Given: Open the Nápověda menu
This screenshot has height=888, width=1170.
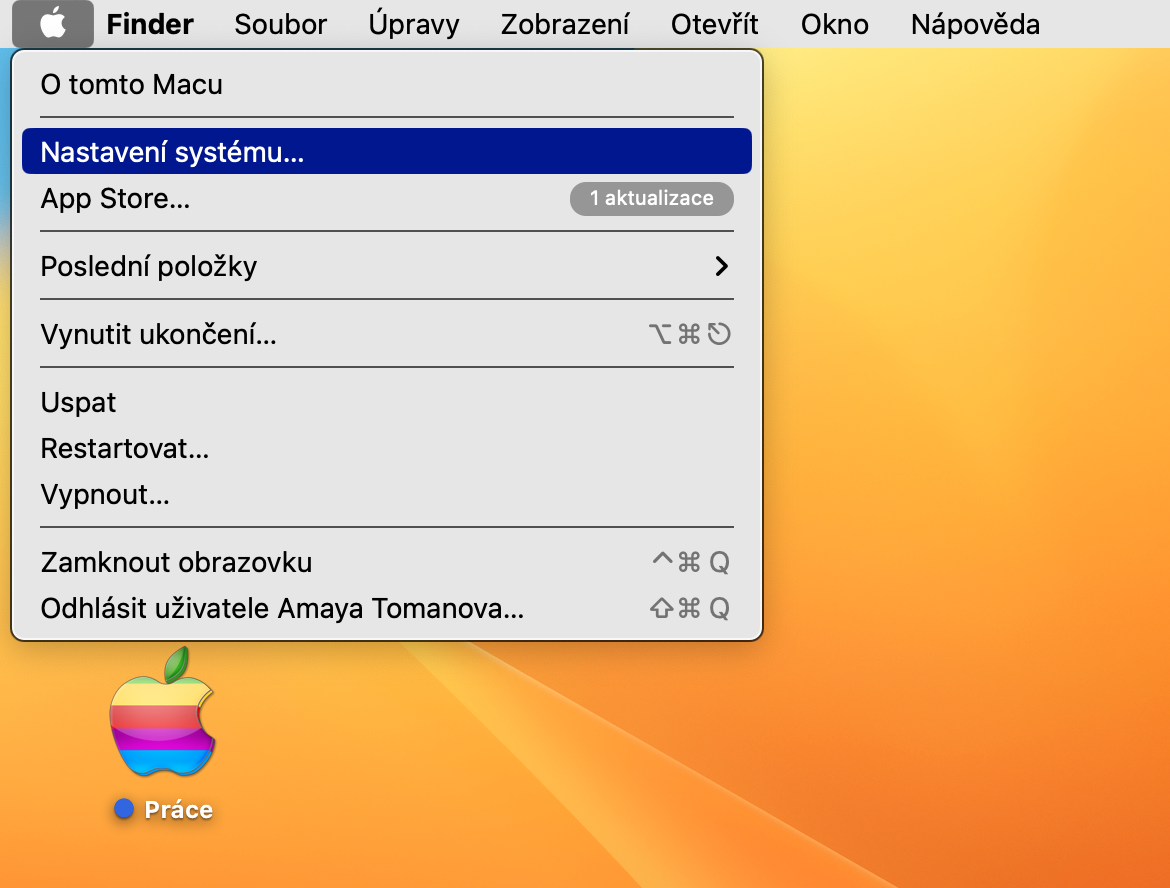Looking at the screenshot, I should tap(975, 25).
